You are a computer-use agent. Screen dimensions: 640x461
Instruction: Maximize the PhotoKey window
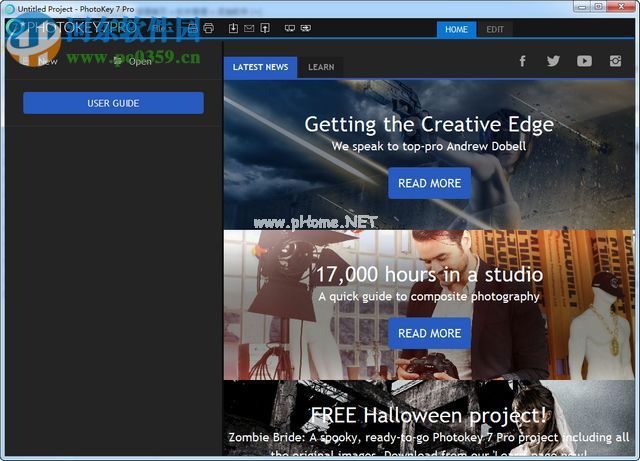[599, 7]
